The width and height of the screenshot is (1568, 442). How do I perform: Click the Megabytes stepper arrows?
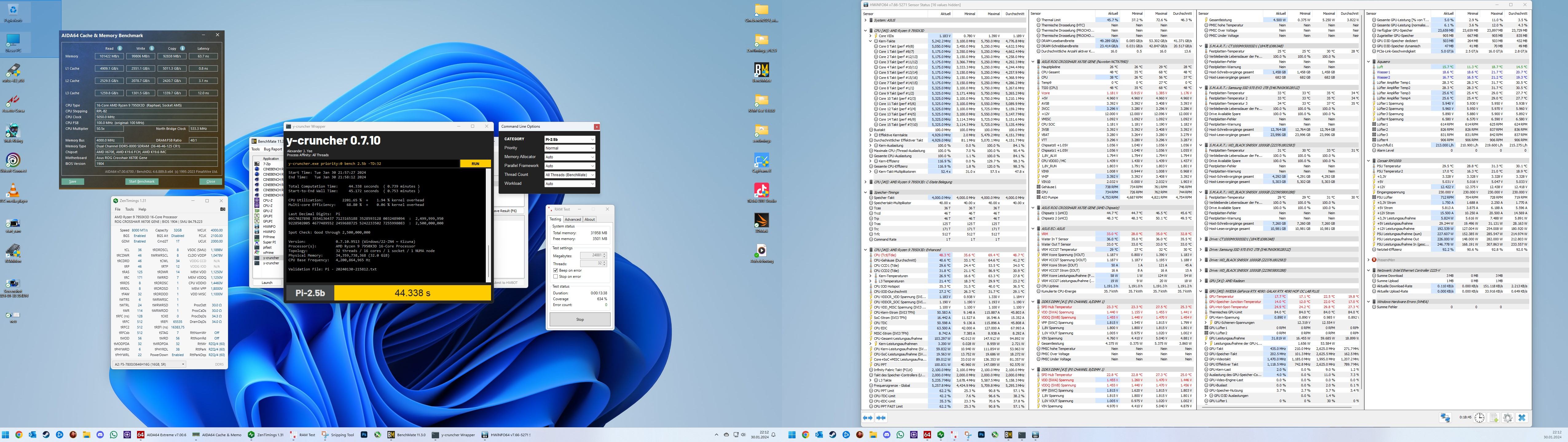605,255
